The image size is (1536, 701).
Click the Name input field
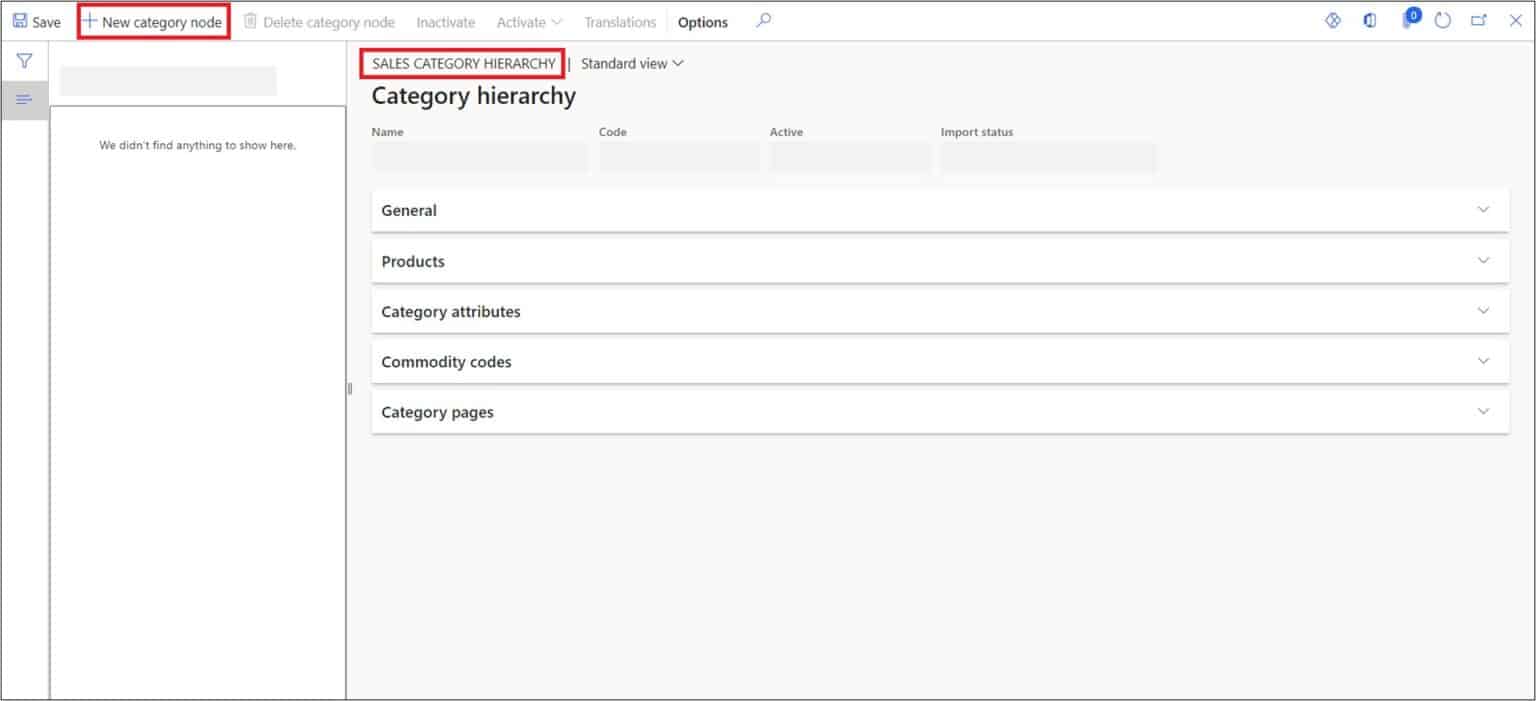tap(479, 157)
